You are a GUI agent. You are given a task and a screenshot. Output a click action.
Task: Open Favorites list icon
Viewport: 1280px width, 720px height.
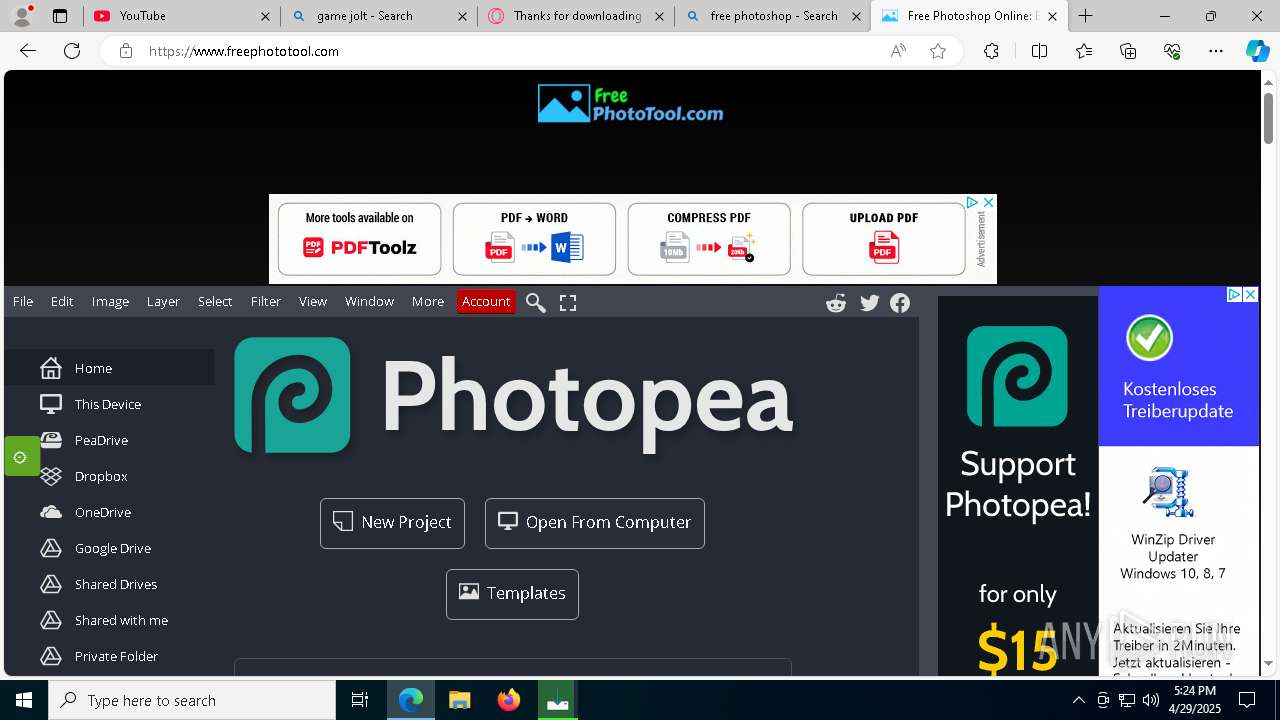click(x=1084, y=51)
